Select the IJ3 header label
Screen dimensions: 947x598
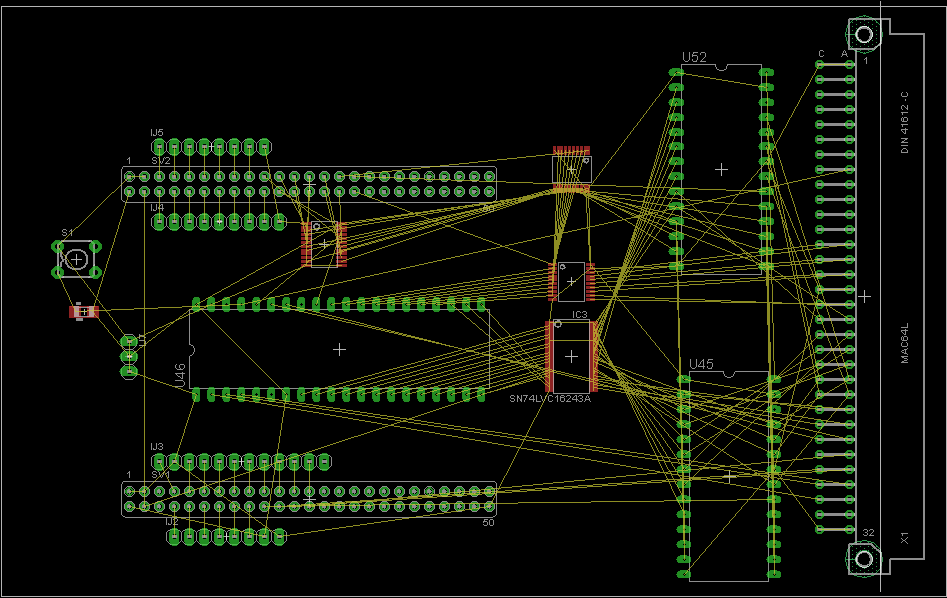pos(157,446)
